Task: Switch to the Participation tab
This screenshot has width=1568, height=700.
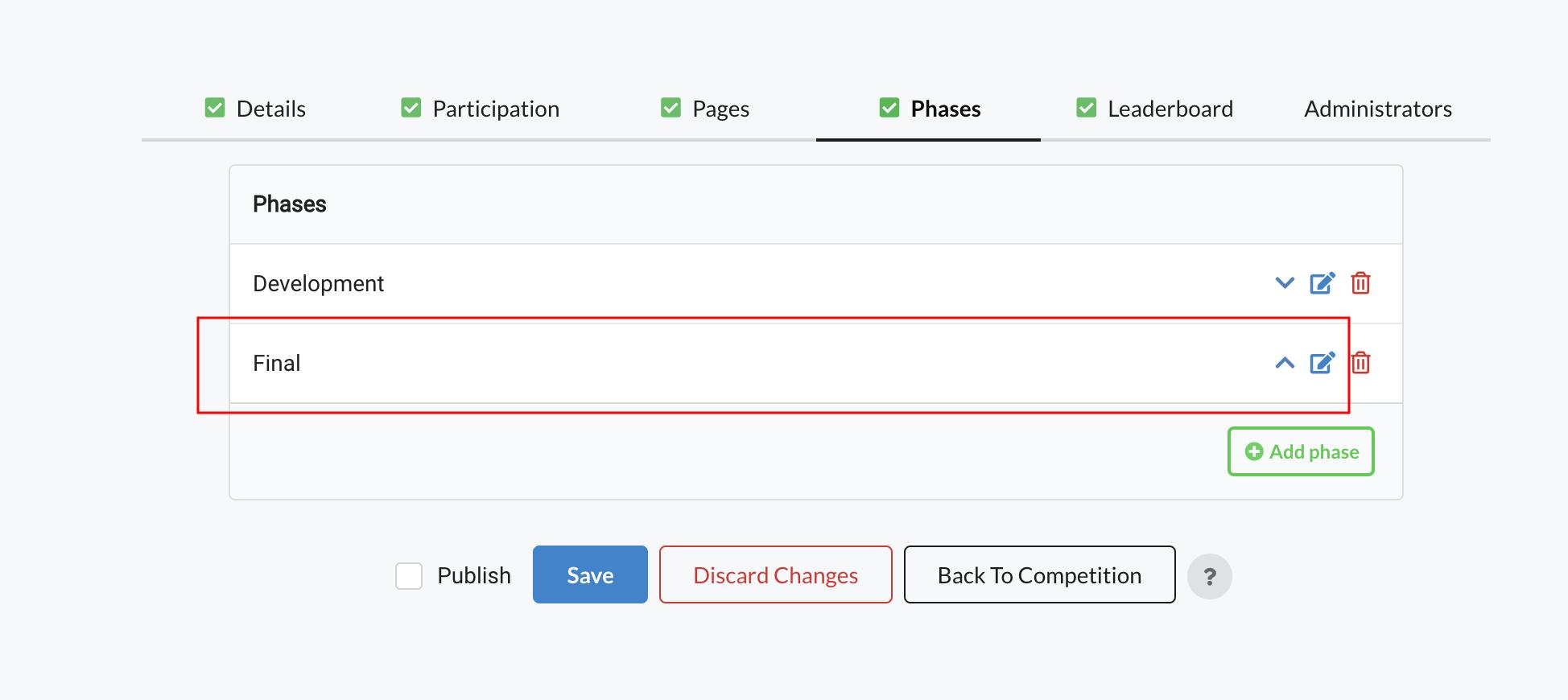Action: pyautogui.click(x=480, y=109)
